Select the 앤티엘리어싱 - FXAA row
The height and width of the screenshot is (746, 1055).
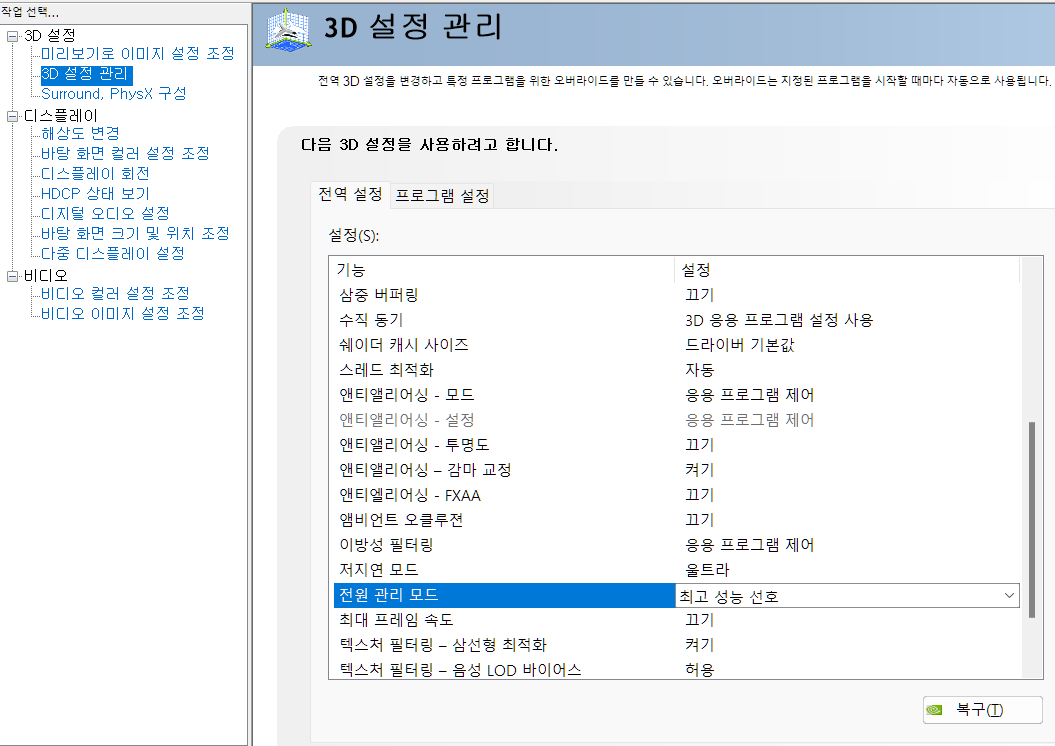coord(676,495)
